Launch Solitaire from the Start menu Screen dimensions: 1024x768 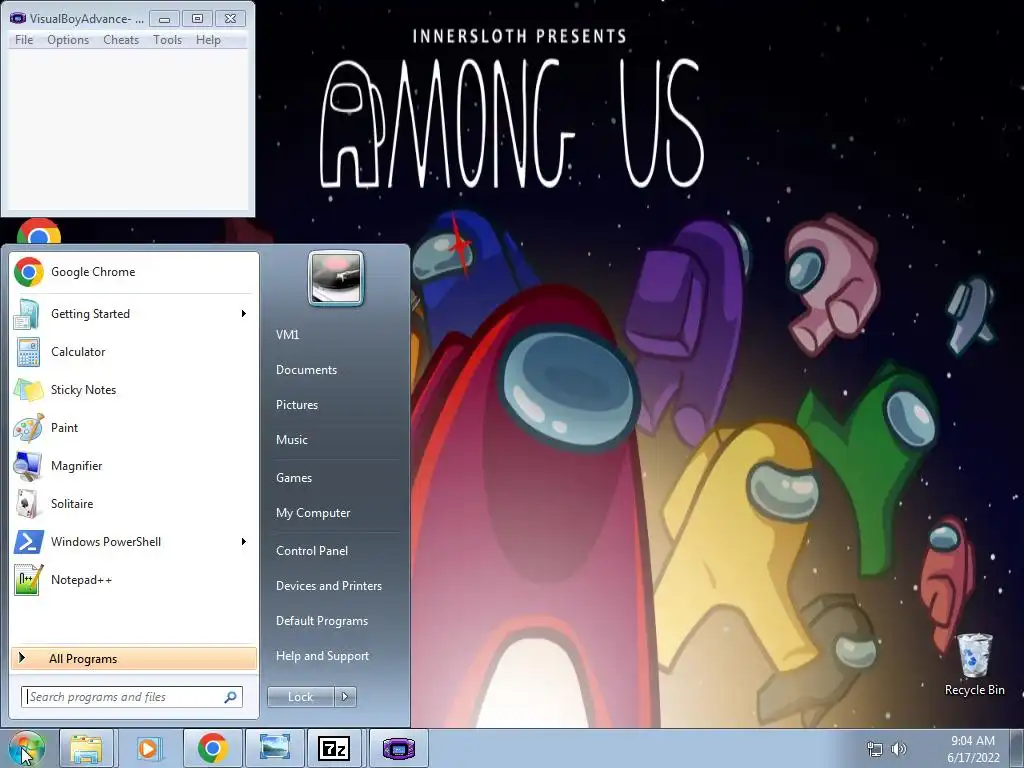(x=134, y=504)
